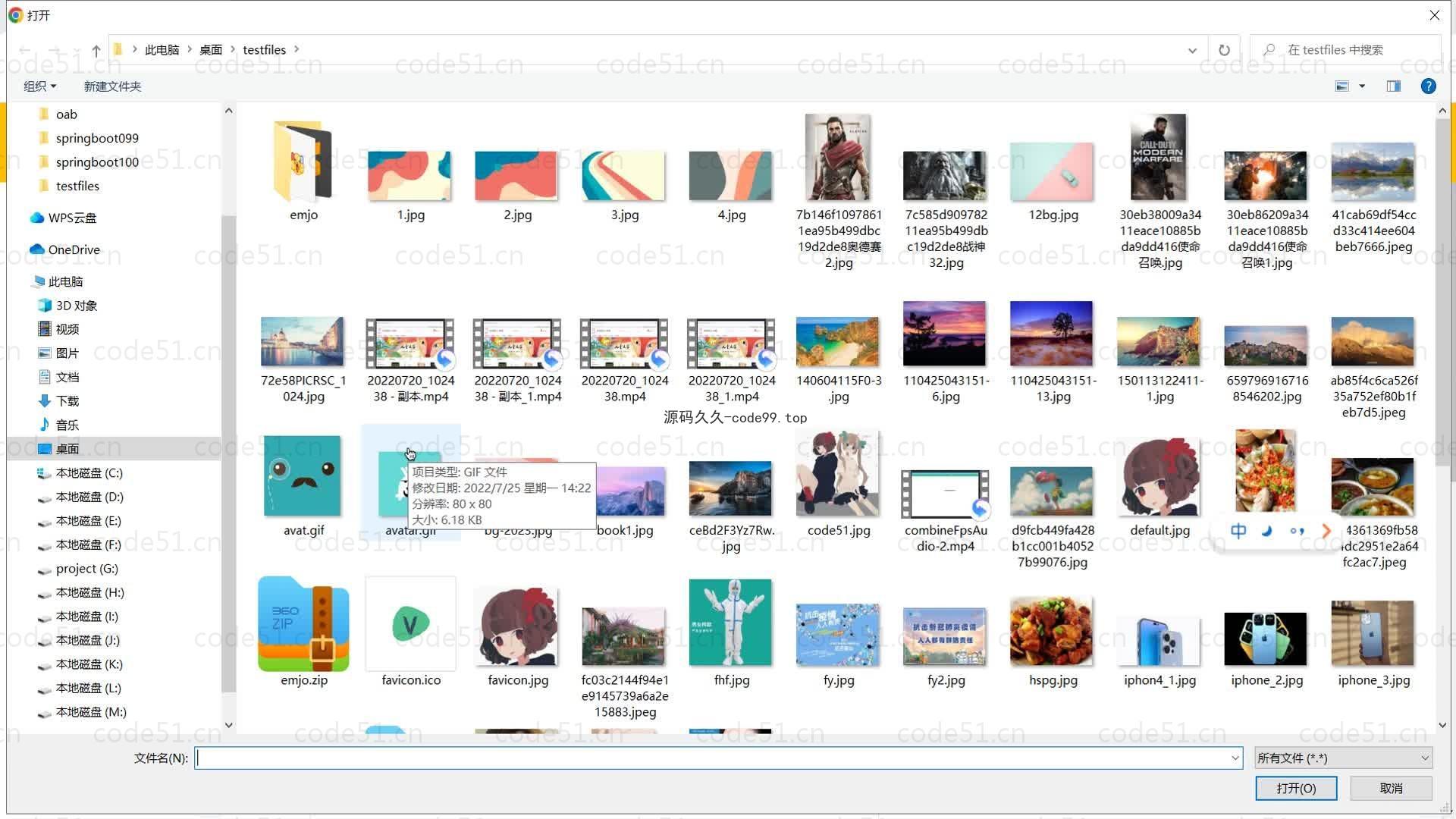The width and height of the screenshot is (1456, 819).
Task: Select default.jpg thumbnail
Action: click(1159, 478)
